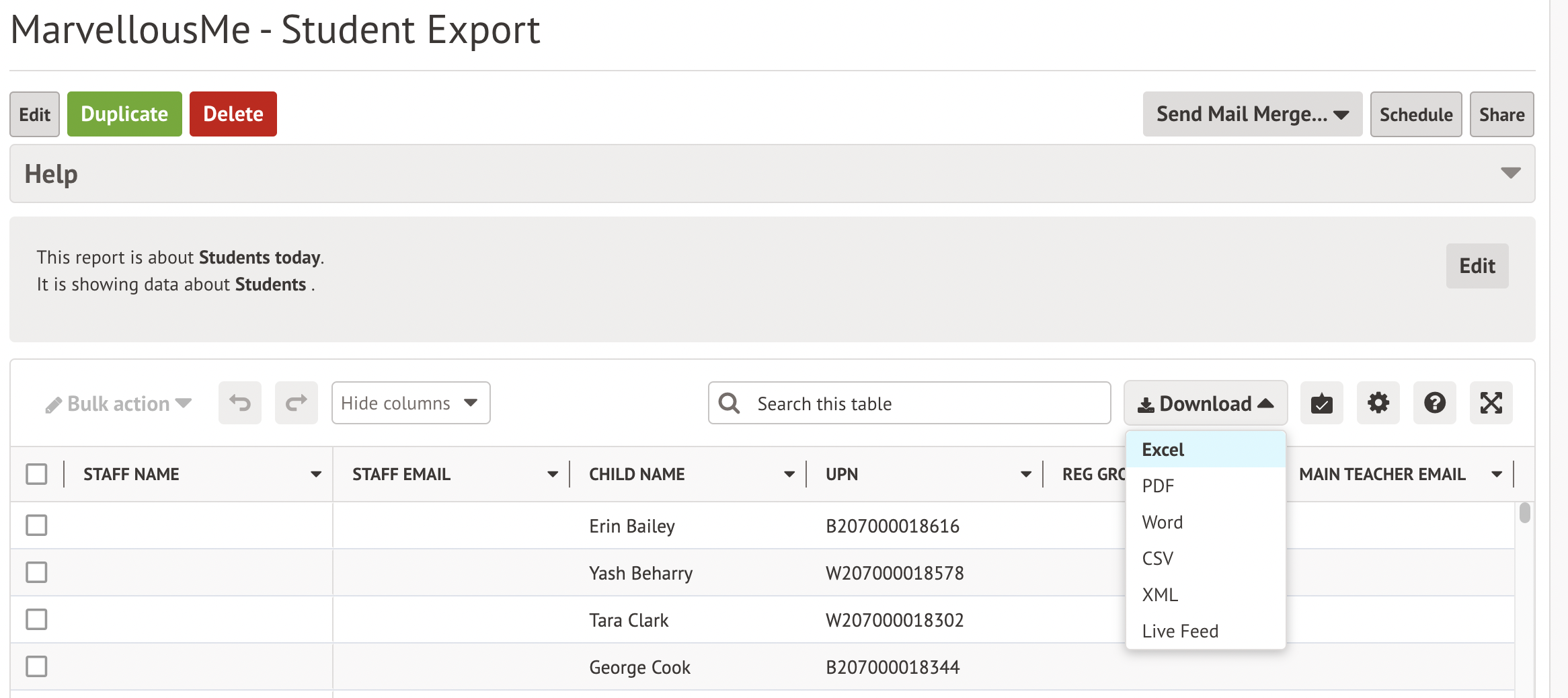
Task: Click the magnifier search icon
Action: [x=729, y=403]
